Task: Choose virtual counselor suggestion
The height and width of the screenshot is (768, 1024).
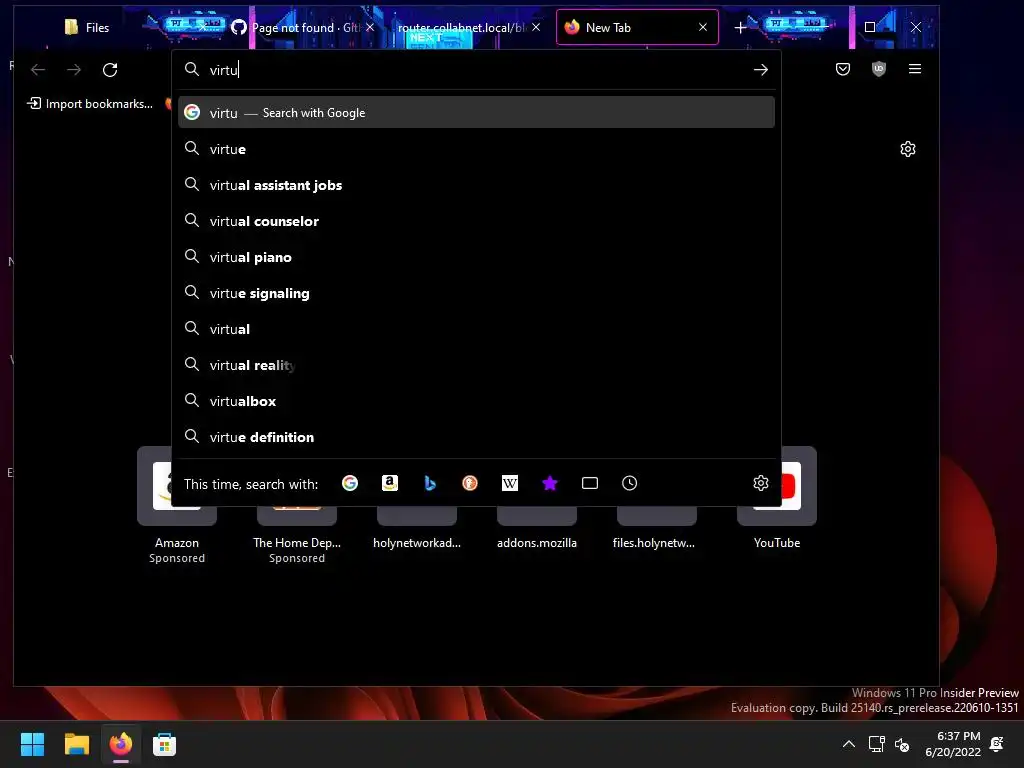Action: pos(476,221)
